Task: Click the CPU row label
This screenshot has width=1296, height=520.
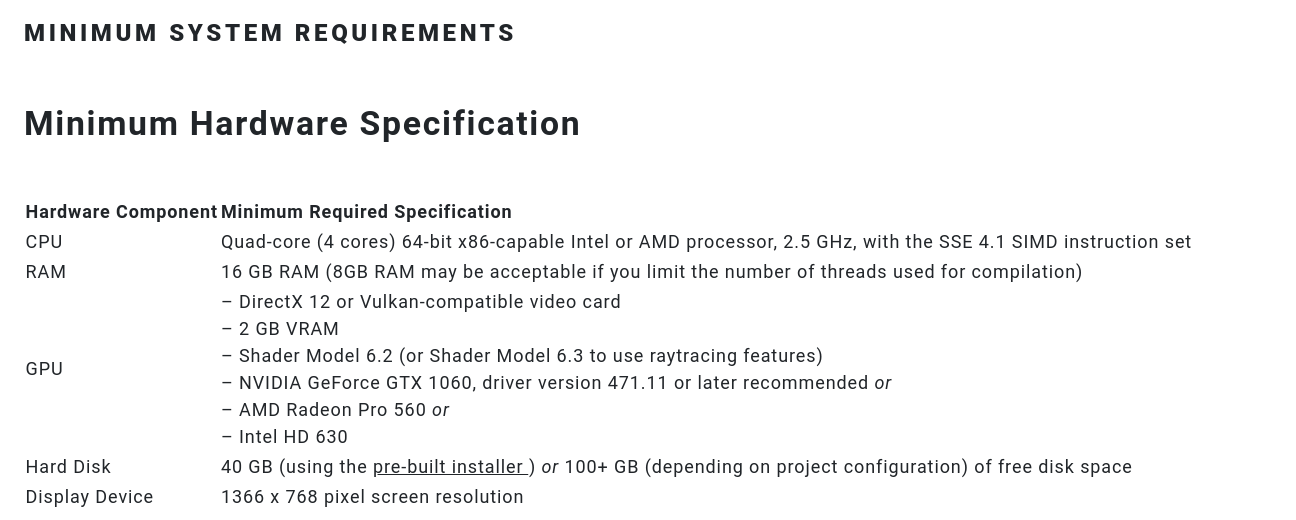Action: (44, 242)
